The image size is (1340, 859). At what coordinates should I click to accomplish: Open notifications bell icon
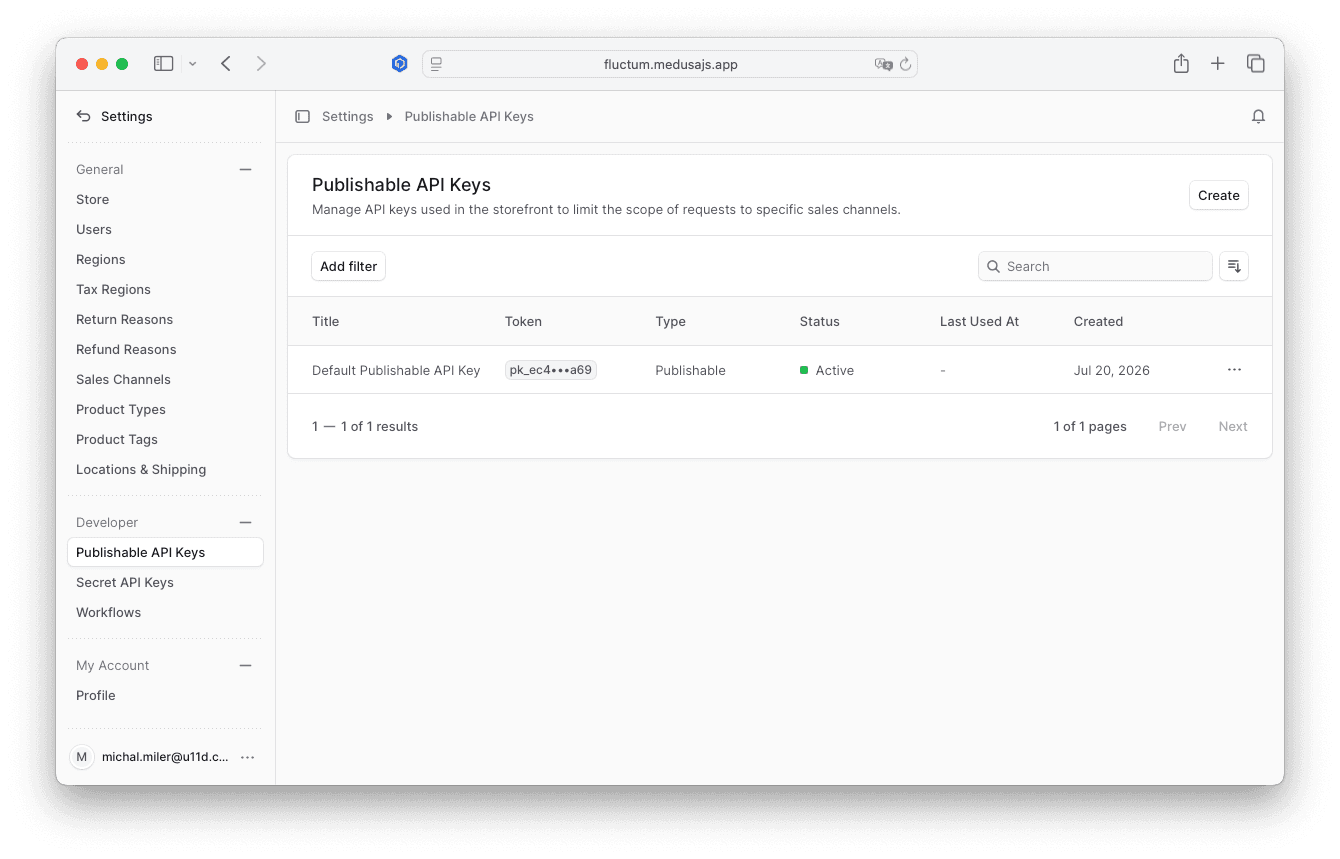[1258, 116]
